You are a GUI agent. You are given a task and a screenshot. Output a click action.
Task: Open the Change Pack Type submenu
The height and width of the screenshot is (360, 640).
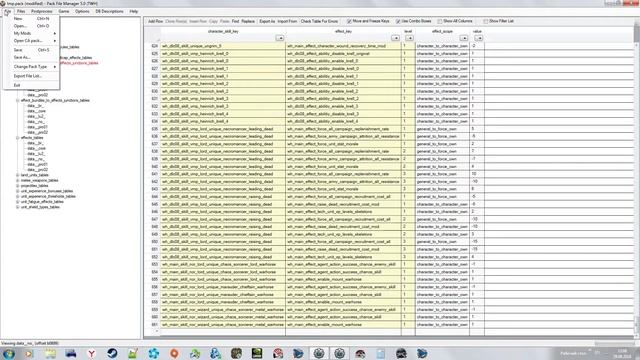31,67
